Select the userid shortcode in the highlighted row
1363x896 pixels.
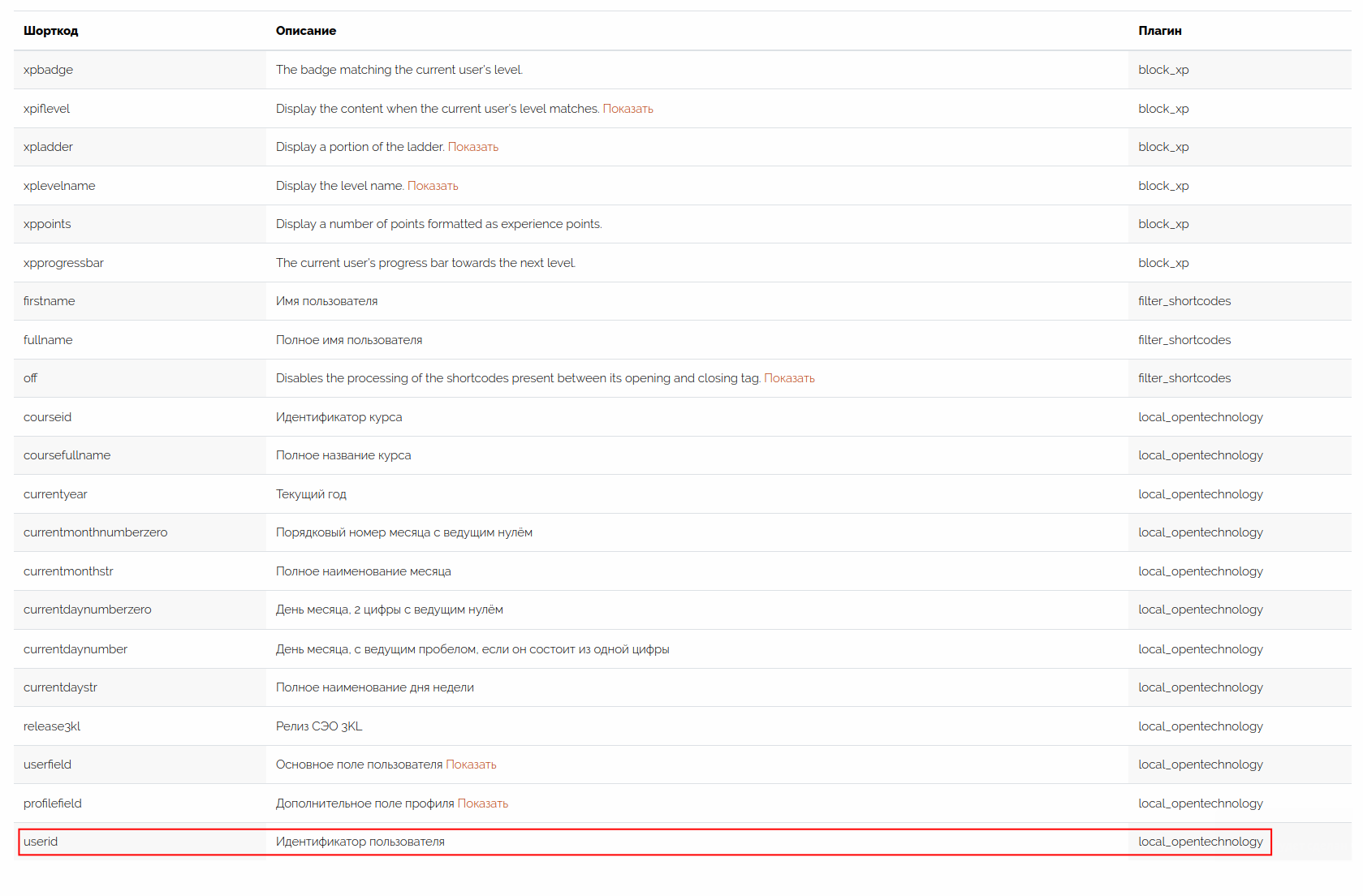point(41,842)
